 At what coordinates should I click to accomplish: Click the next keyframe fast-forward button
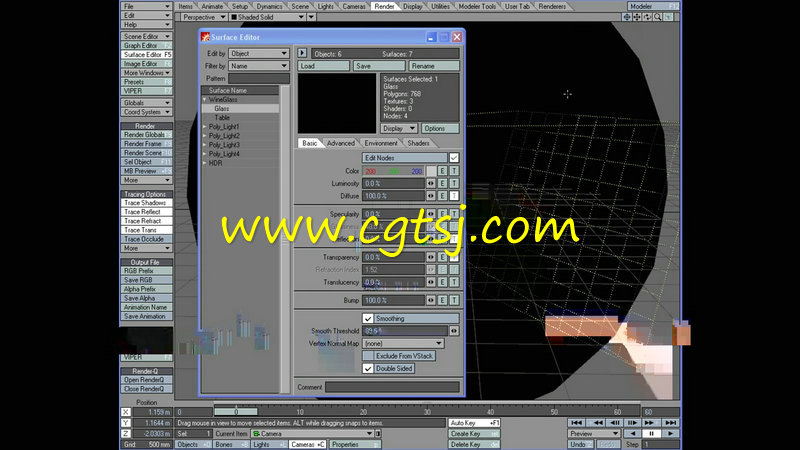pyautogui.click(x=651, y=423)
